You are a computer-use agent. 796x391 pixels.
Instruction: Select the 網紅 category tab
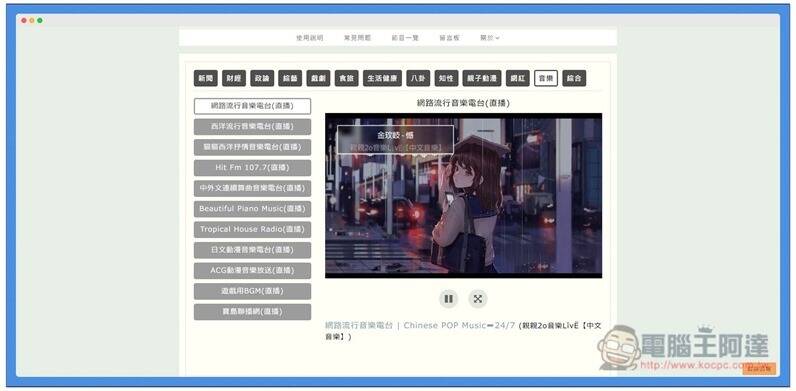click(518, 78)
